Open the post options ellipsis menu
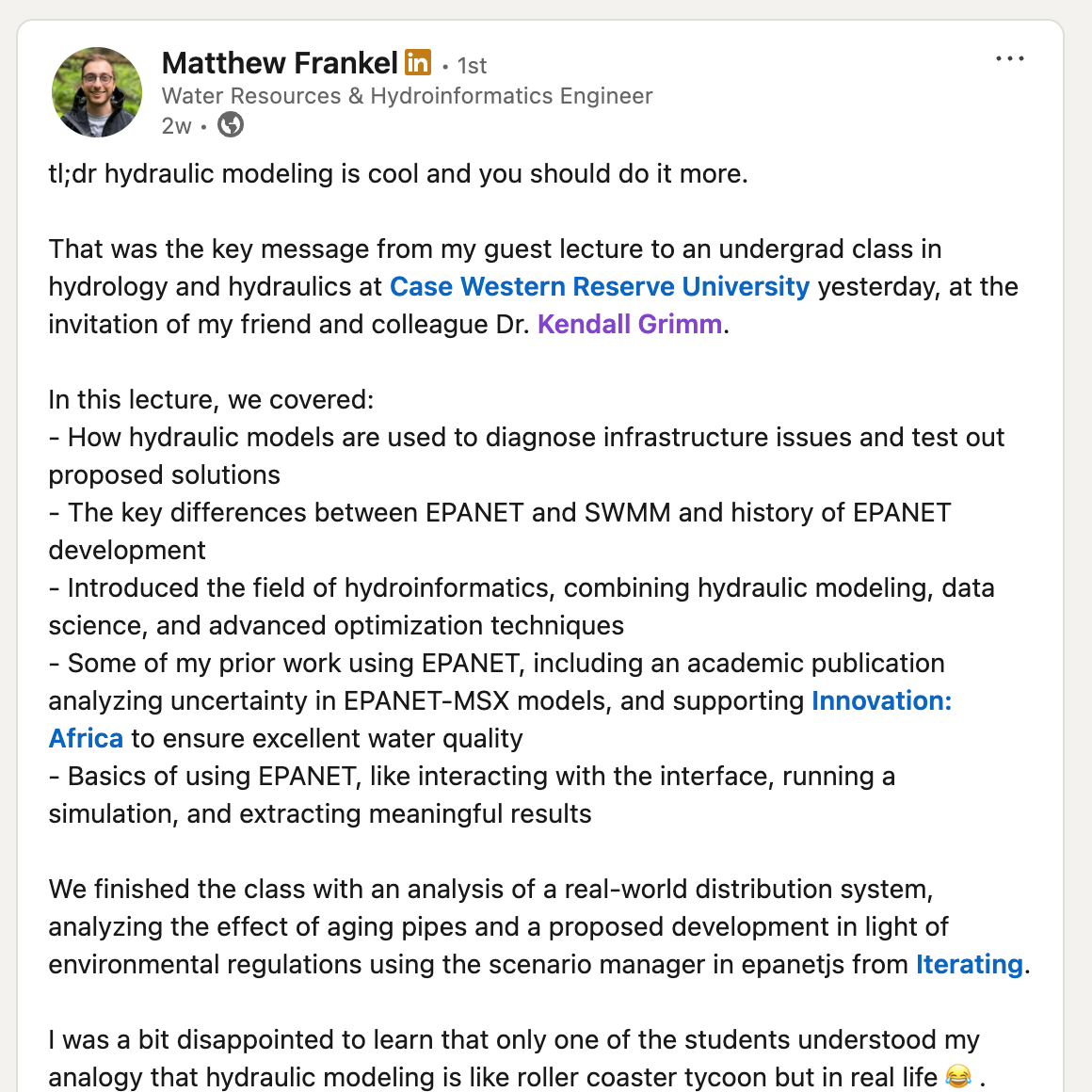 tap(1009, 58)
